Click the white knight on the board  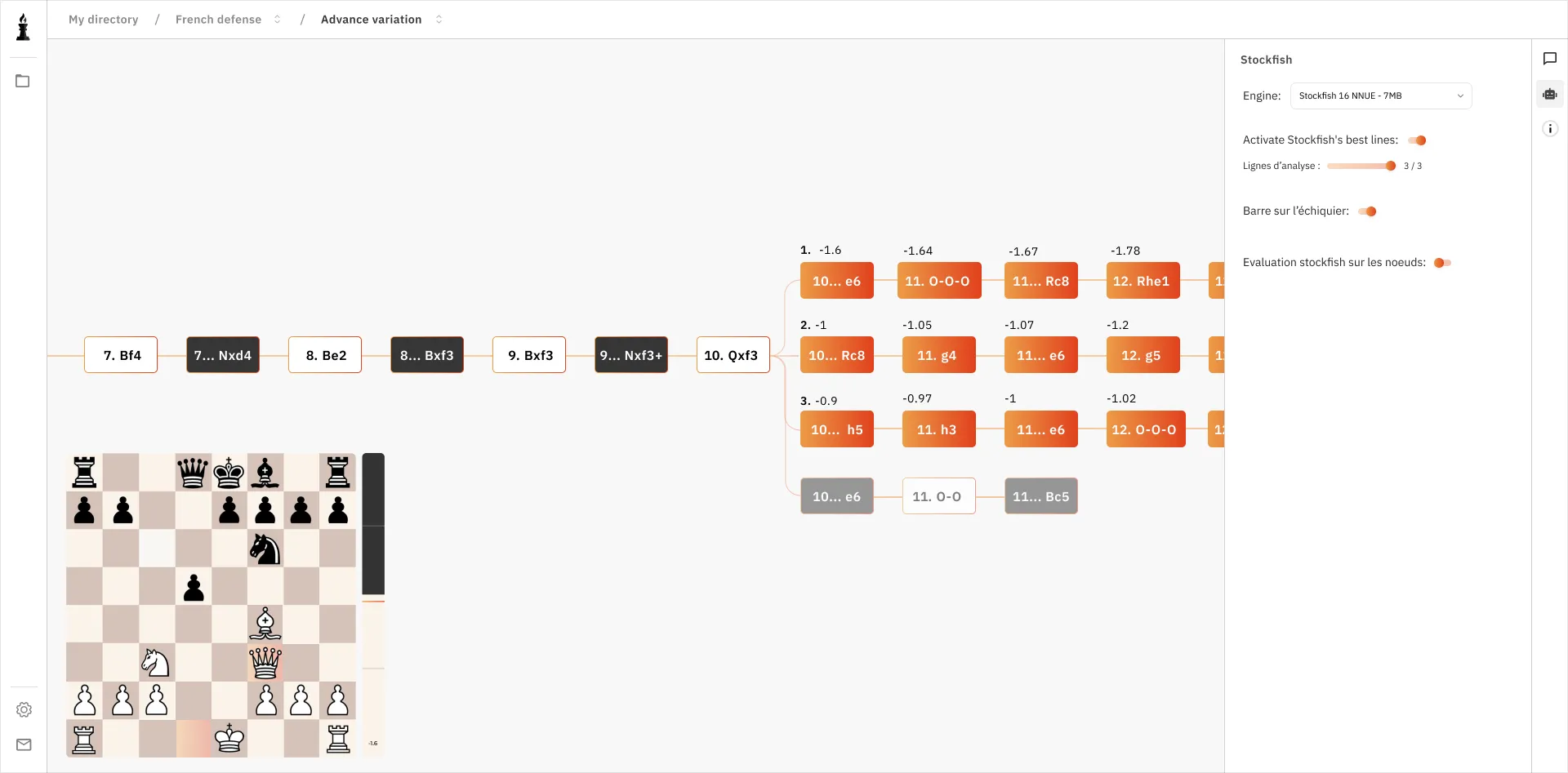tap(156, 663)
